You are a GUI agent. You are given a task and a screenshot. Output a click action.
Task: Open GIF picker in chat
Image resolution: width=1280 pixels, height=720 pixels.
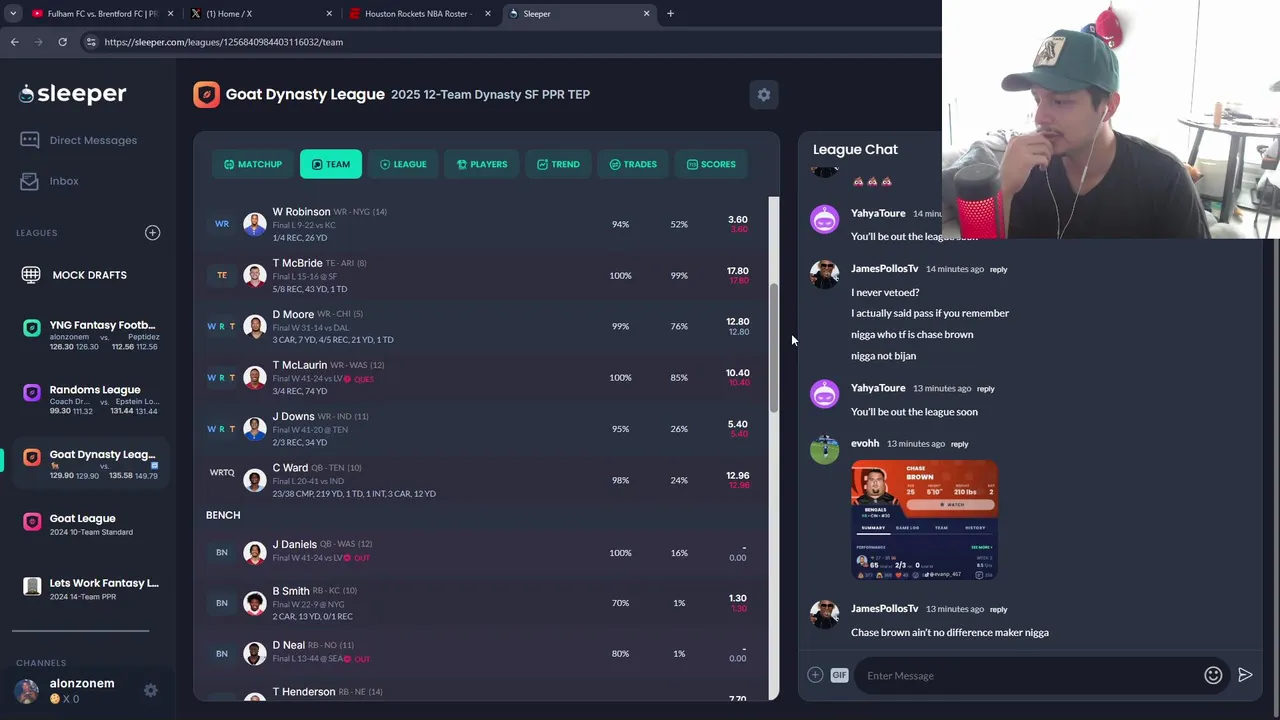point(839,675)
